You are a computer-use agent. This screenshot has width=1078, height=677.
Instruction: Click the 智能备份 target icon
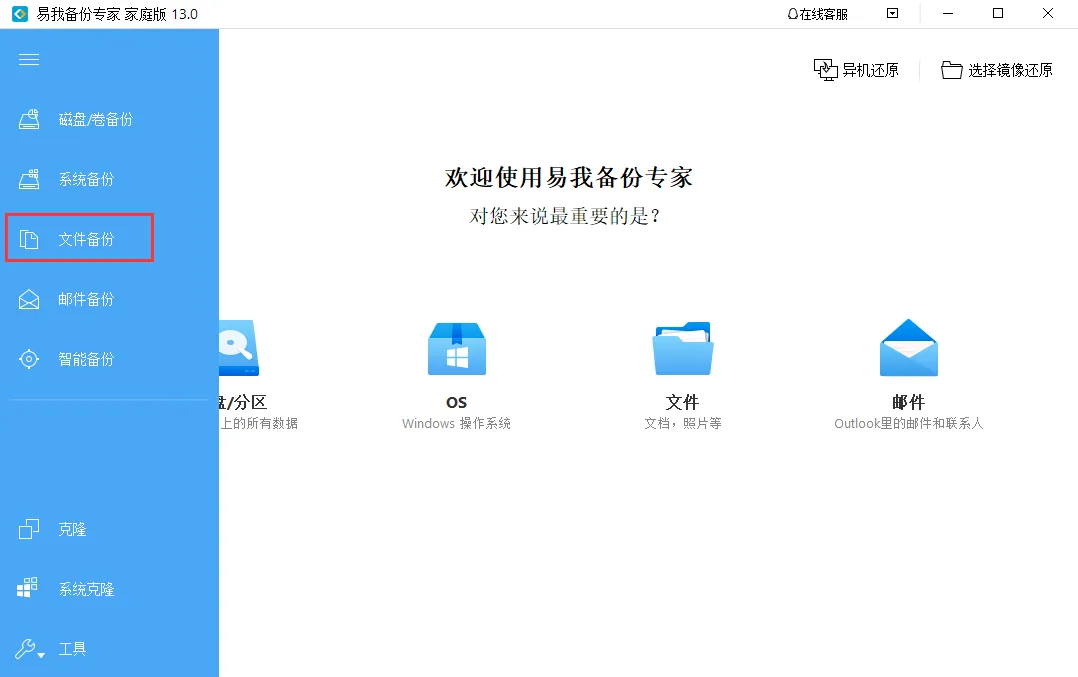tap(29, 360)
